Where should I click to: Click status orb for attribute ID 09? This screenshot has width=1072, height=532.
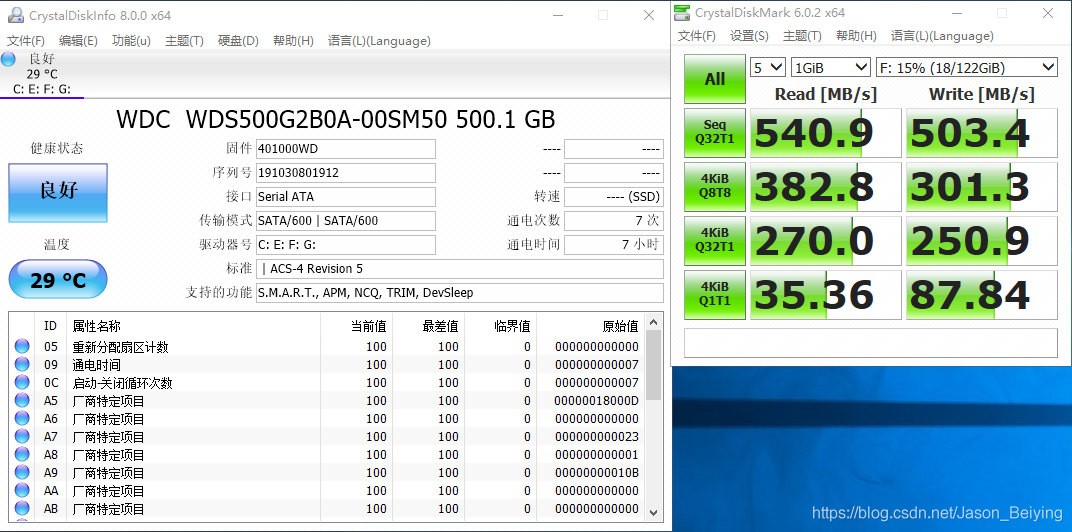(x=22, y=365)
